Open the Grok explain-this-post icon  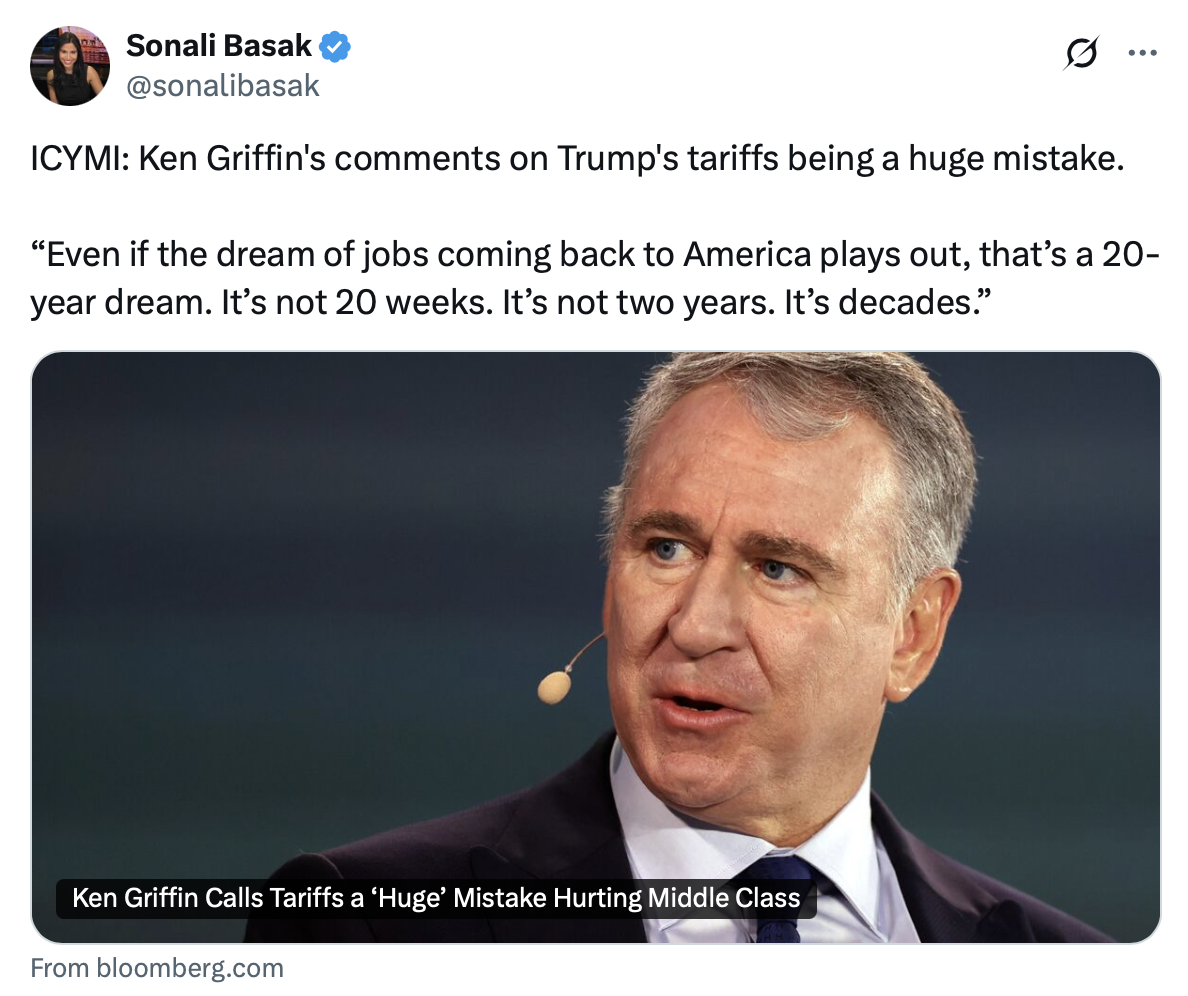[x=1081, y=54]
